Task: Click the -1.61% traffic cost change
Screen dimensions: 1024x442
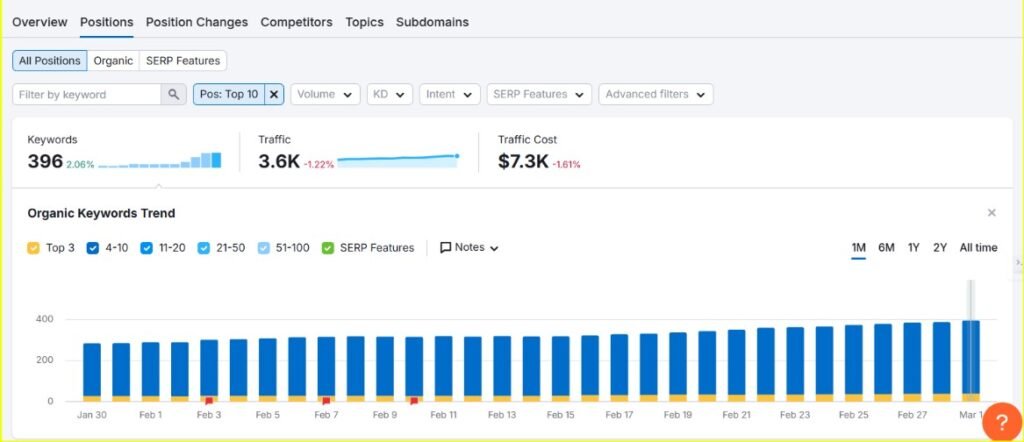Action: pyautogui.click(x=566, y=165)
